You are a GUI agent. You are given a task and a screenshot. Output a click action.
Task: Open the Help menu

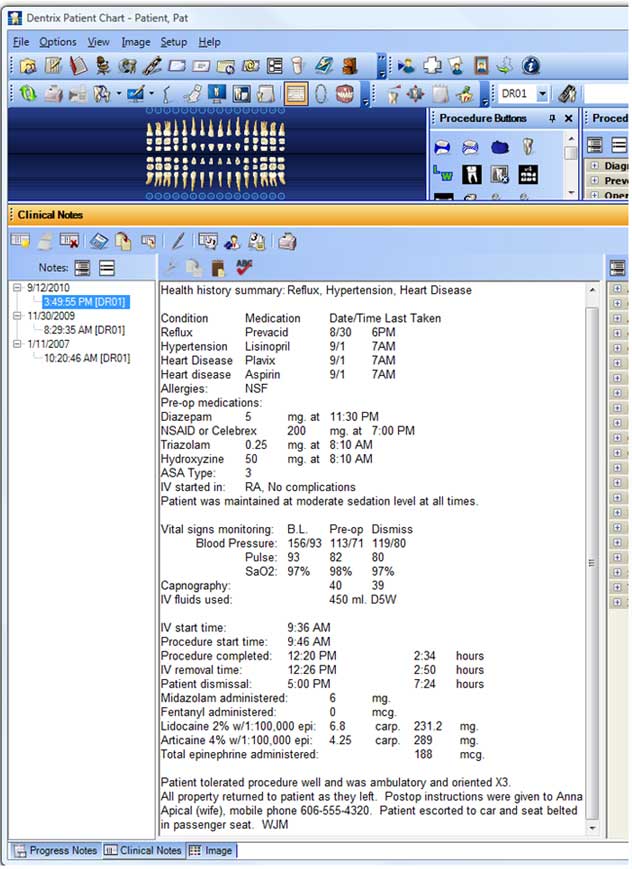(210, 42)
